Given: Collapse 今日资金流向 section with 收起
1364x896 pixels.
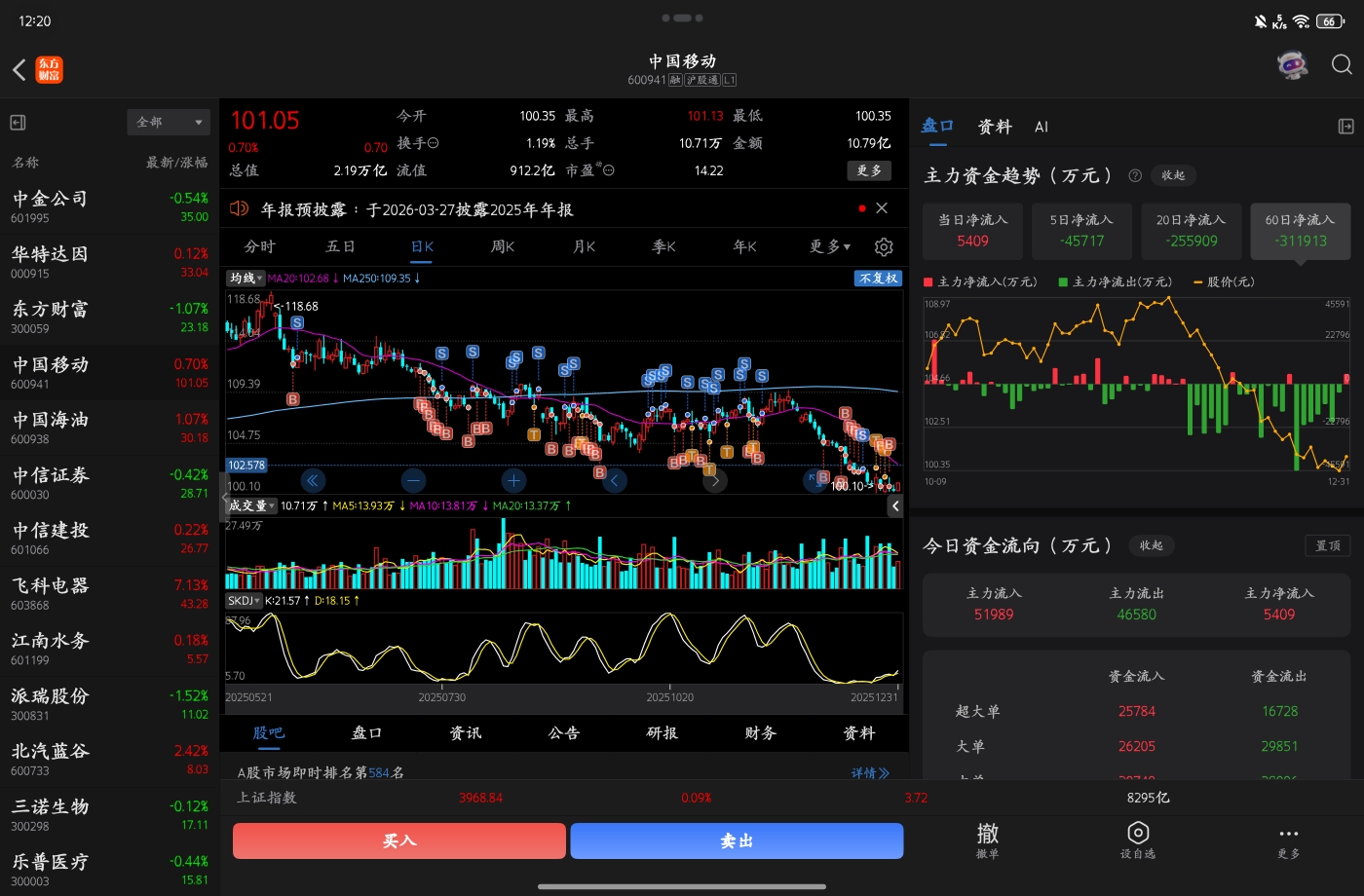Looking at the screenshot, I should (x=1152, y=545).
